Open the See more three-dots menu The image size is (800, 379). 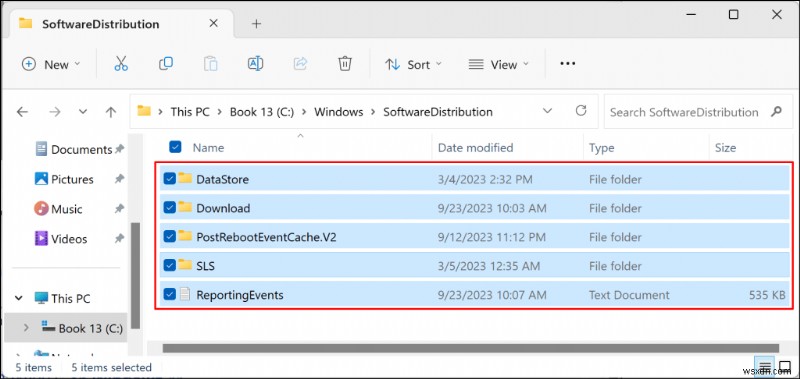click(568, 64)
